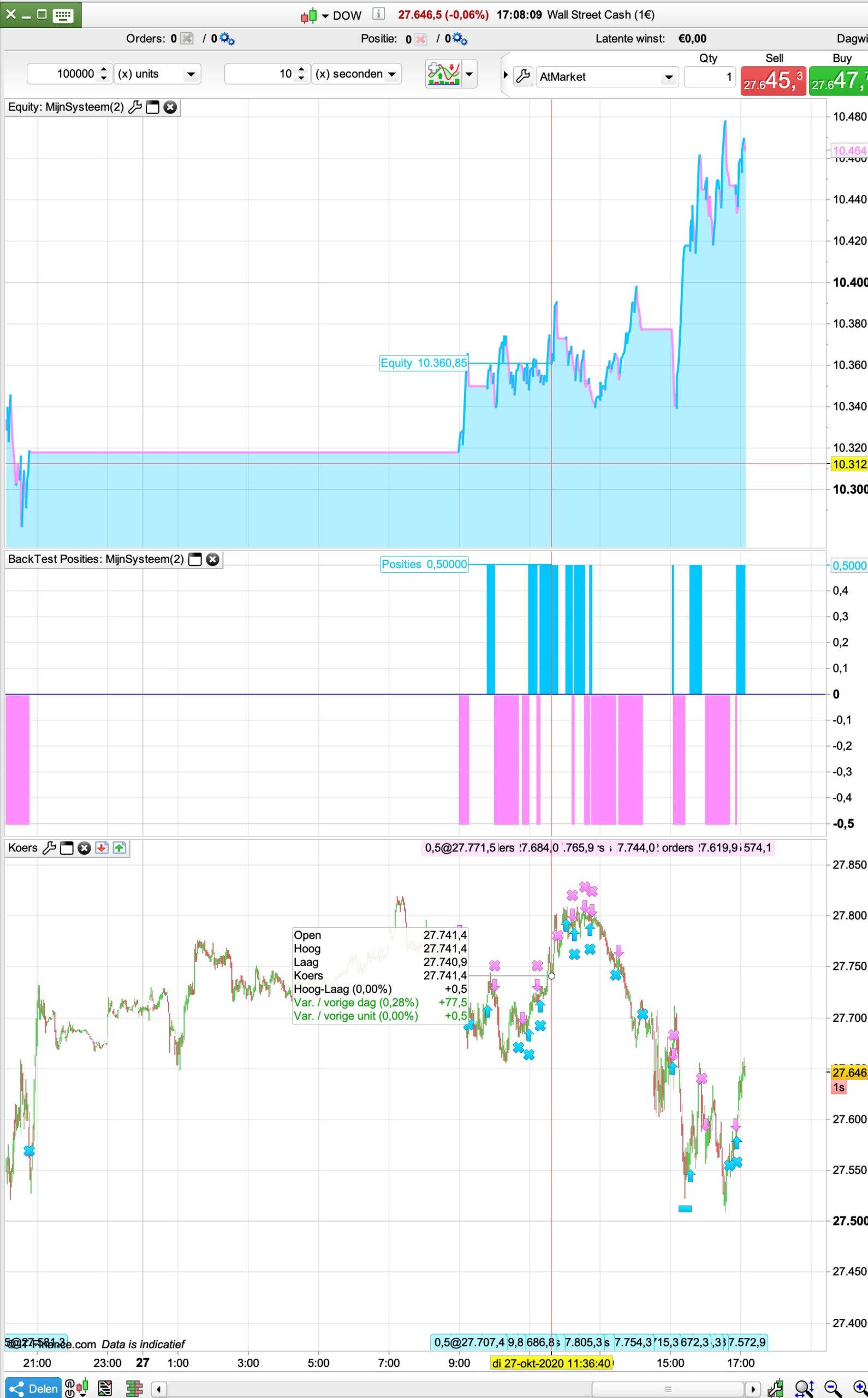Open the indicators and trading systems button
Screen dimensions: 868x1398
pyautogui.click(x=443, y=74)
